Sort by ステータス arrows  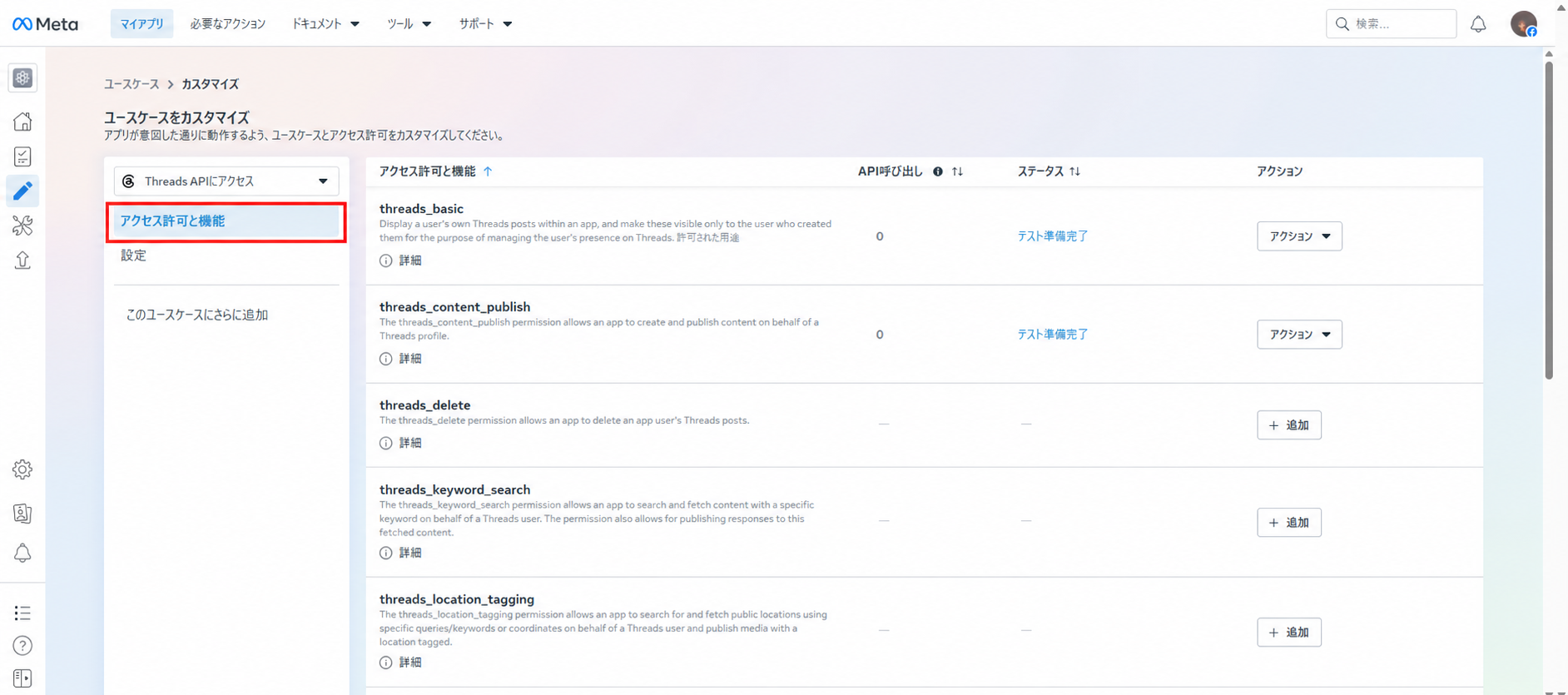click(x=1075, y=171)
